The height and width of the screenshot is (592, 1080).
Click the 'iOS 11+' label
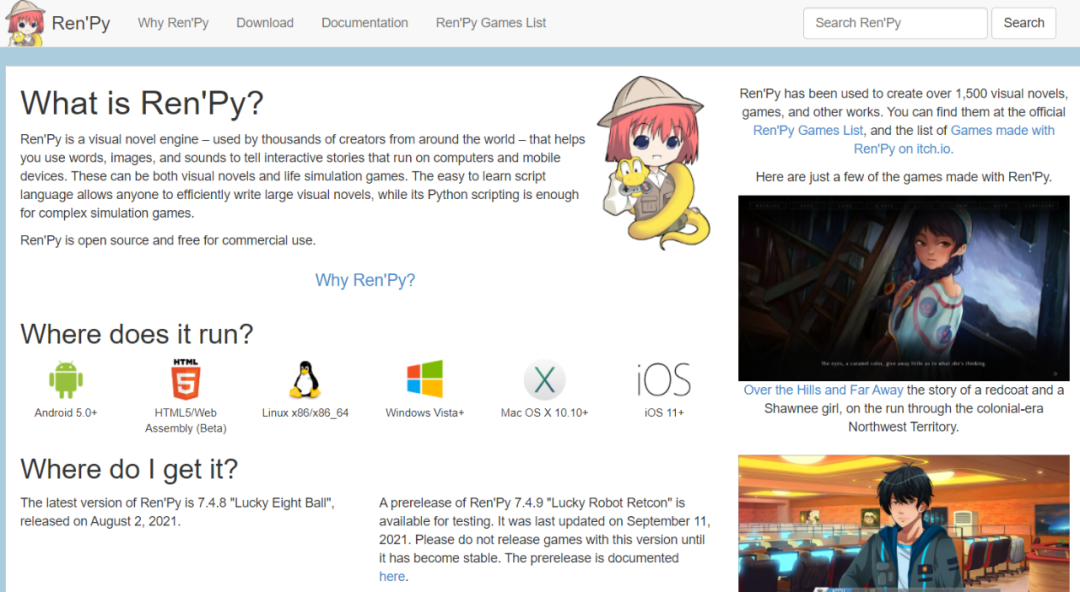[x=664, y=413]
